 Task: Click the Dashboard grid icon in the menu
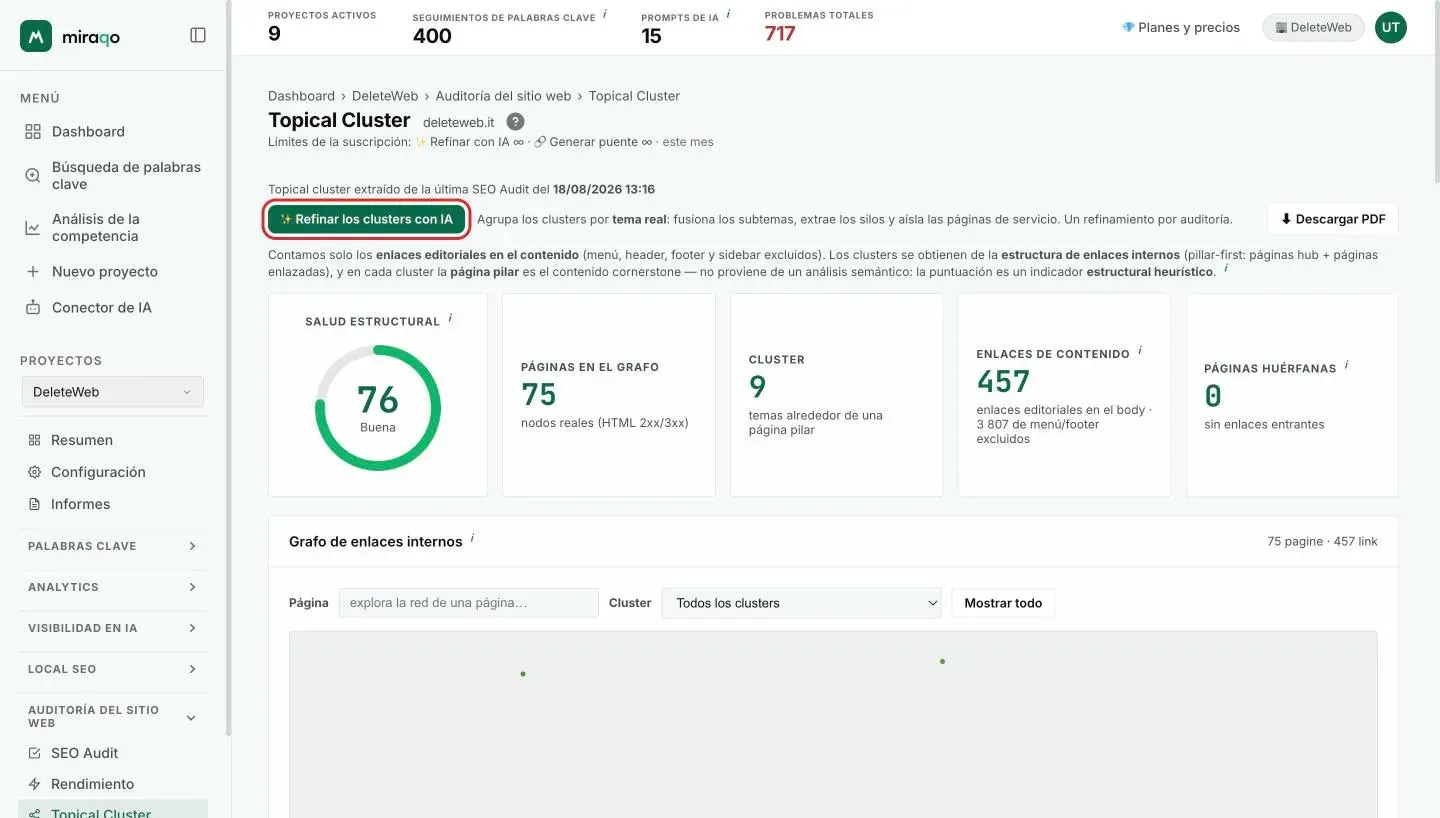(x=33, y=132)
